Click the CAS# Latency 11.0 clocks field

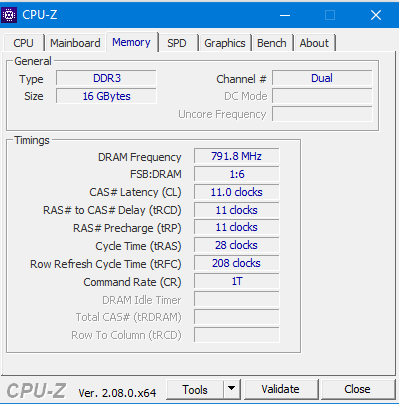point(236,192)
